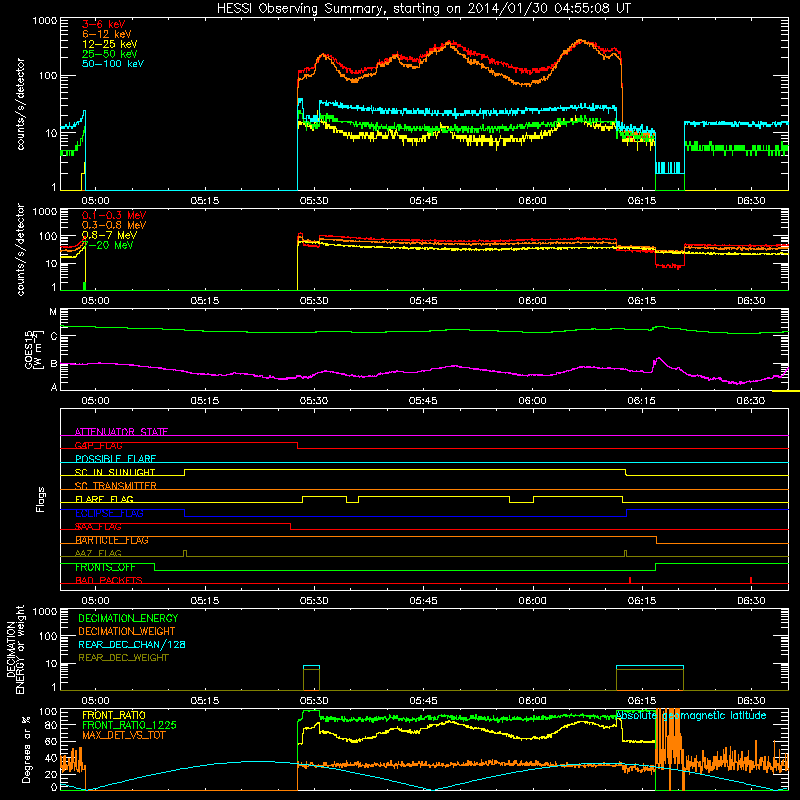Pick the SC_TRANSMITTER flag label
This screenshot has height=800, width=800.
[x=115, y=486]
